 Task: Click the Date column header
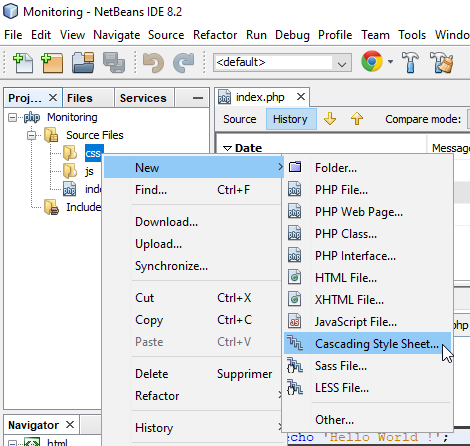tap(322, 148)
